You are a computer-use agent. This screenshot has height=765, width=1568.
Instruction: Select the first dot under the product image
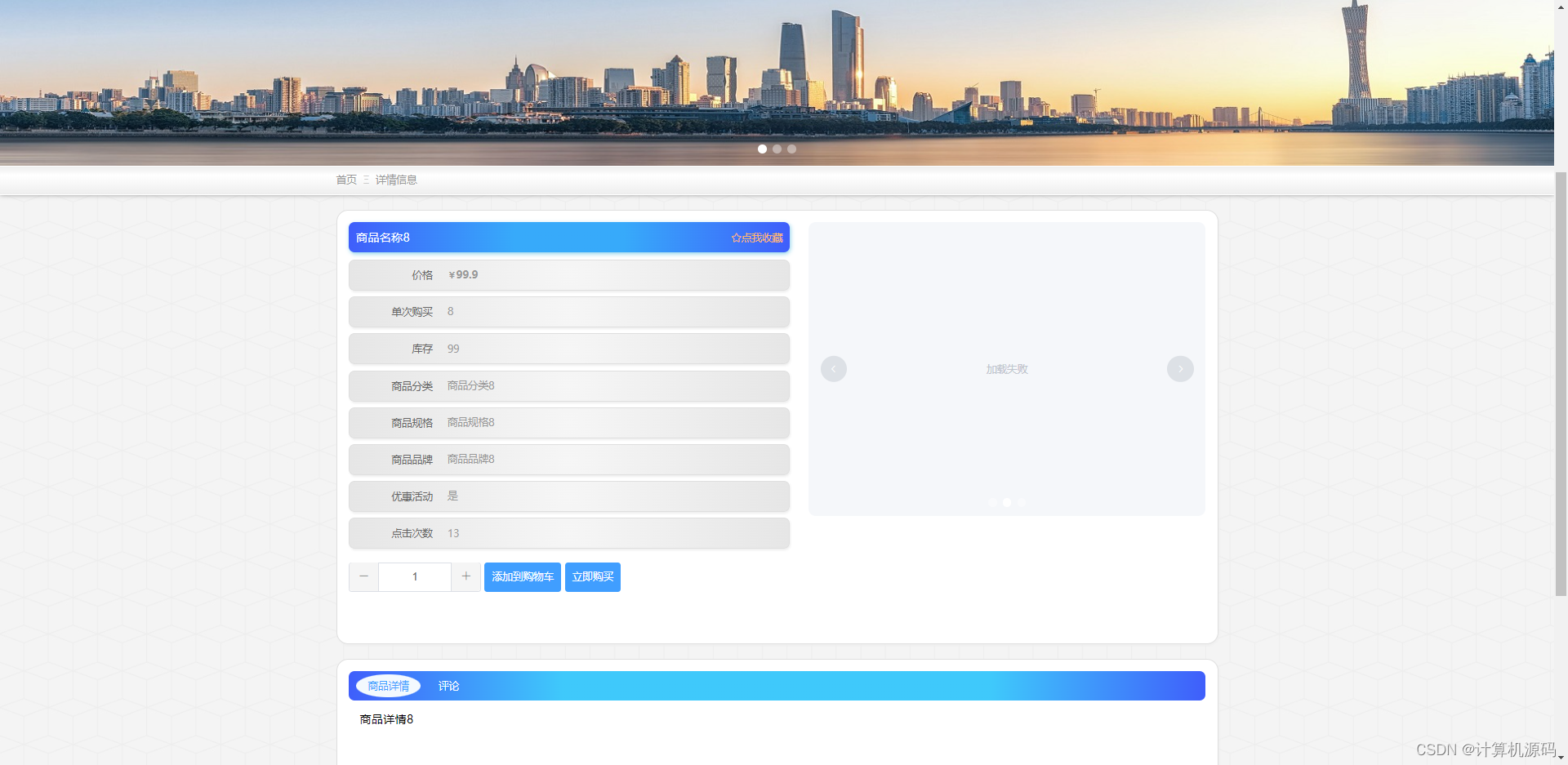click(991, 503)
